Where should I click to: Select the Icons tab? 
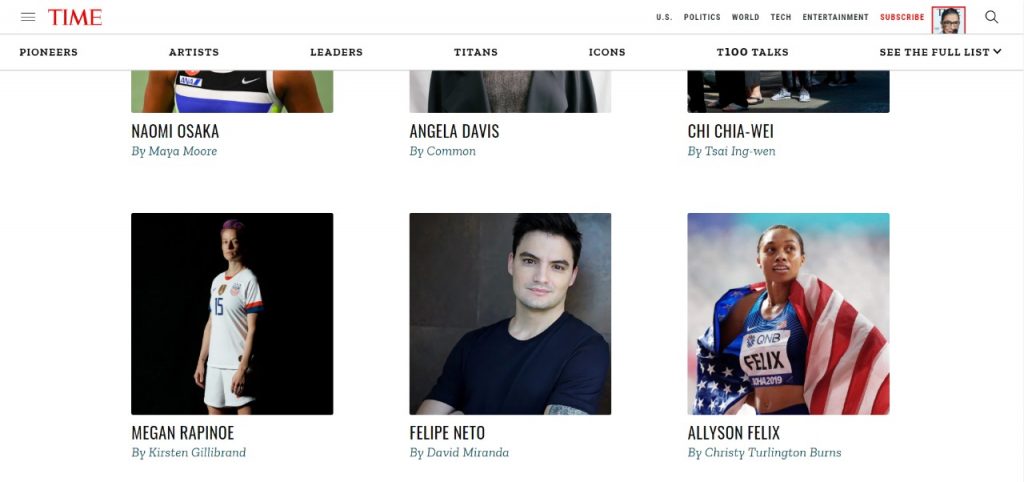pos(607,52)
